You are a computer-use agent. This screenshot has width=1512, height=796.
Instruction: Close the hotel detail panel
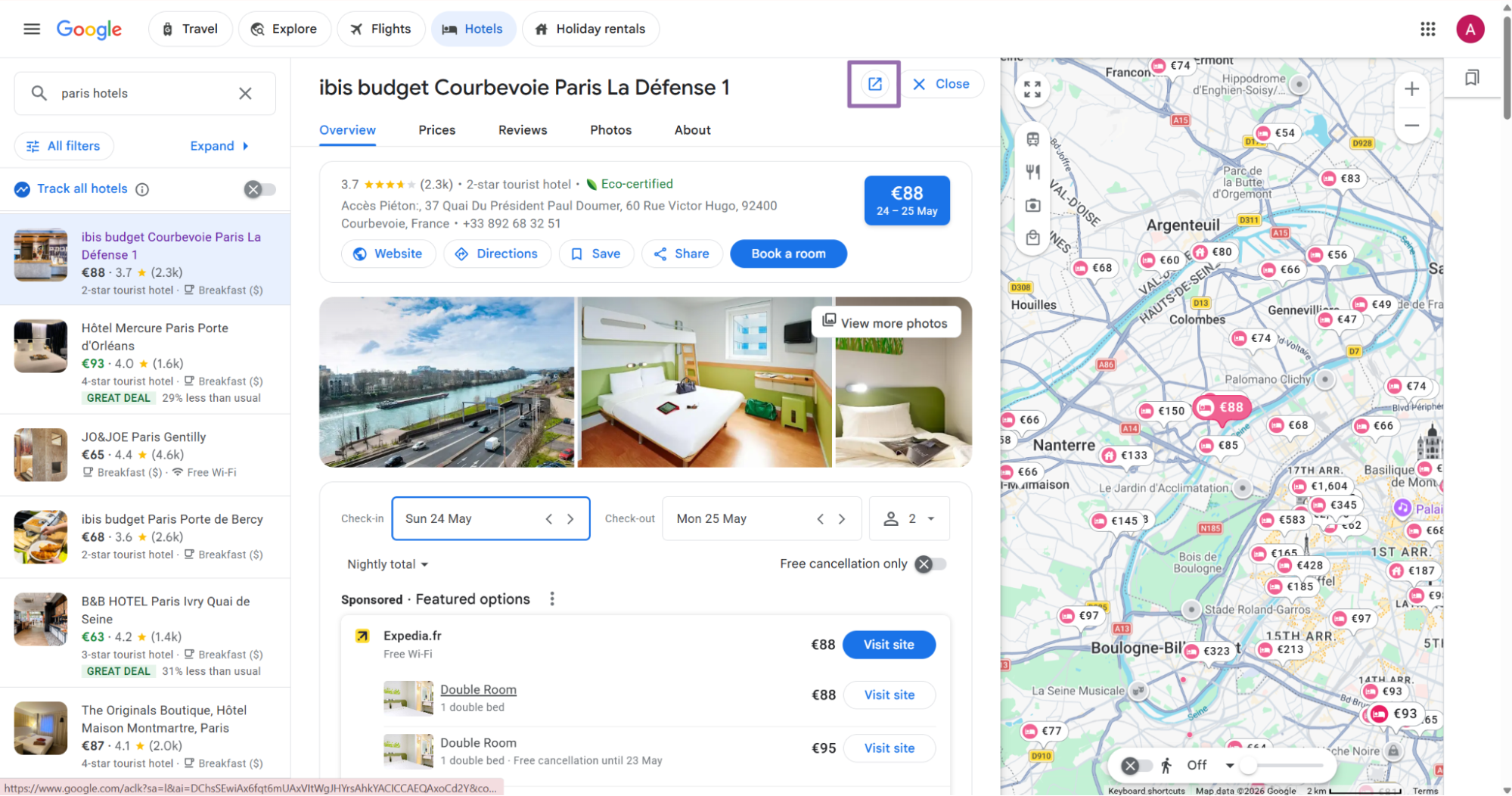pyautogui.click(x=942, y=84)
